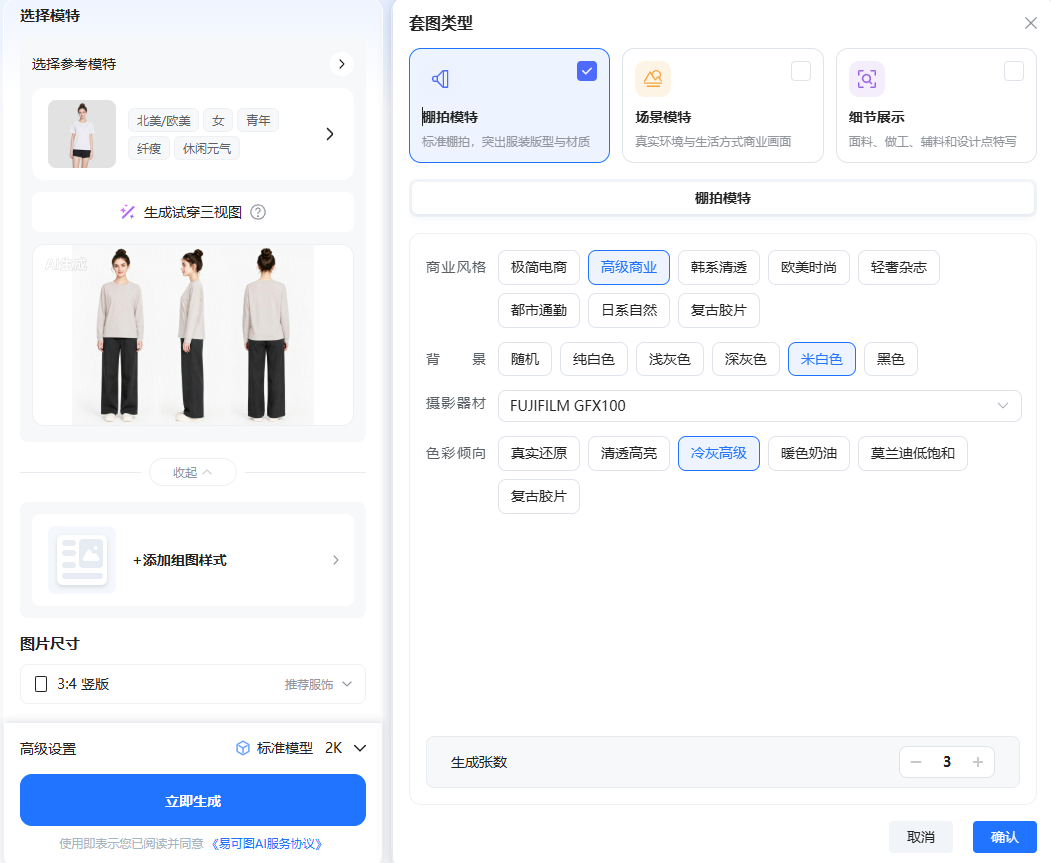Click the 休闲元气 model tag
The height and width of the screenshot is (863, 1051).
(207, 149)
